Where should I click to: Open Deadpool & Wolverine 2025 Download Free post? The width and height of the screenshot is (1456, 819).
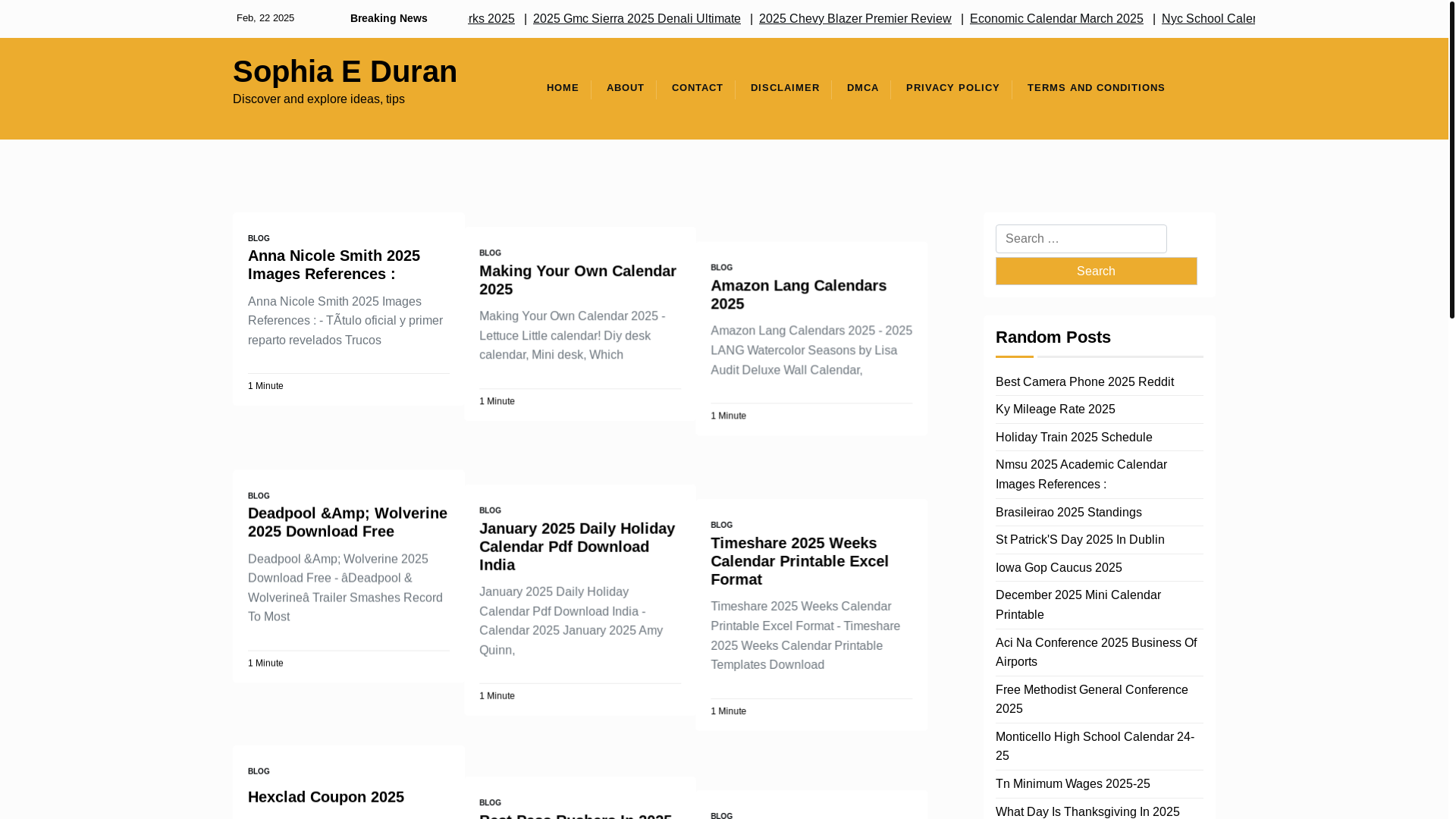point(347,522)
